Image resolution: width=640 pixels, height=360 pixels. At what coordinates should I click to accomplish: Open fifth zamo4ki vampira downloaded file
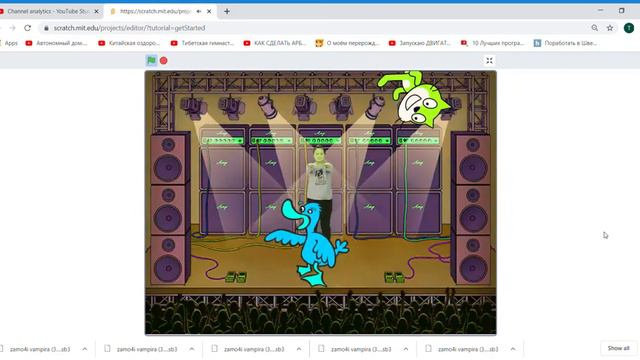[463, 349]
